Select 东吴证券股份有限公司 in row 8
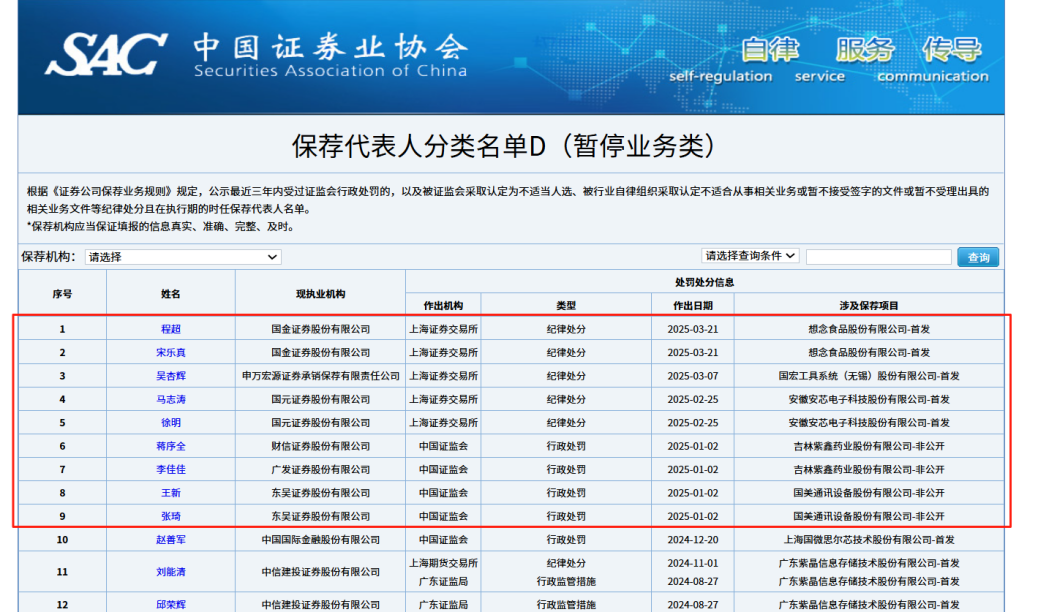 320,493
